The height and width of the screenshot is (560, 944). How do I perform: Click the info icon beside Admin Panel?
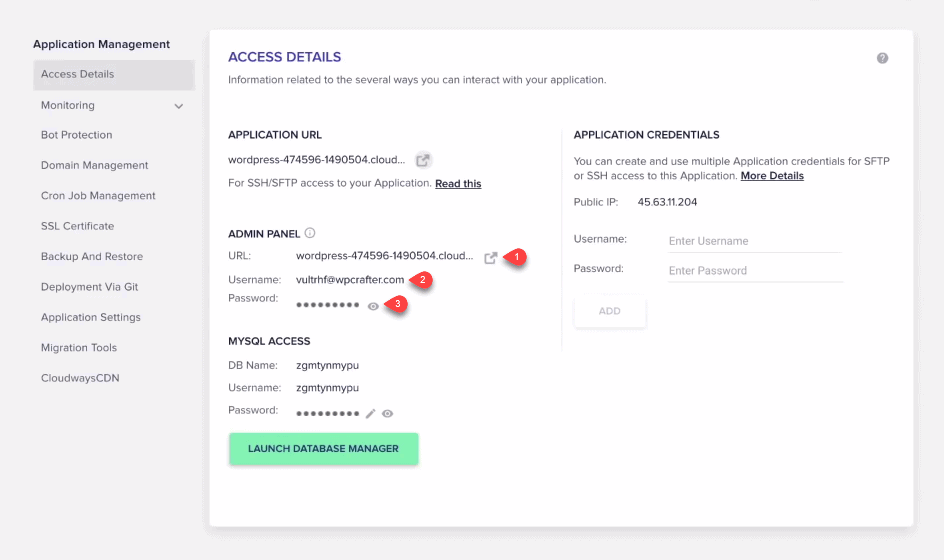click(310, 233)
